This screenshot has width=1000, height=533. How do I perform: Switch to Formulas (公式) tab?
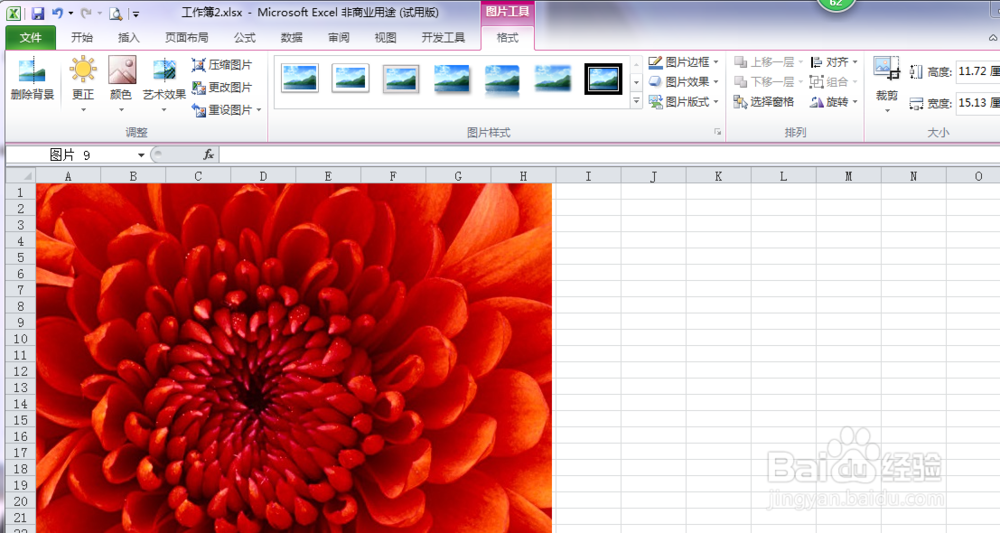(x=244, y=38)
